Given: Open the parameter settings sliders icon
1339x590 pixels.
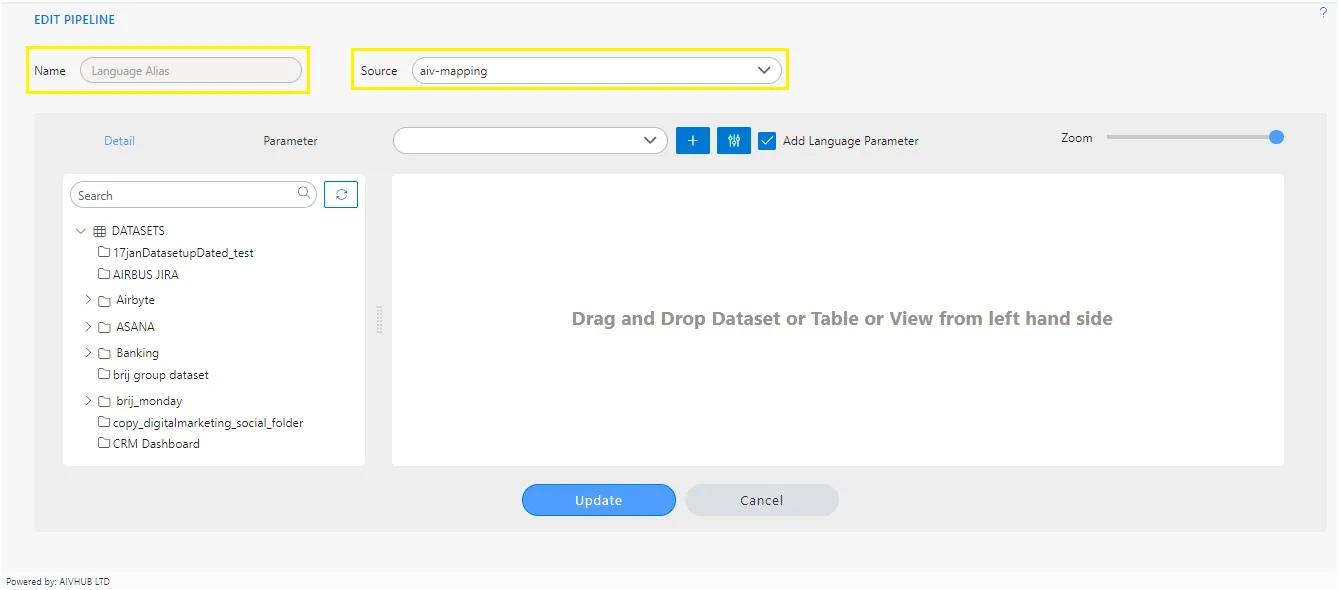Looking at the screenshot, I should coord(734,141).
